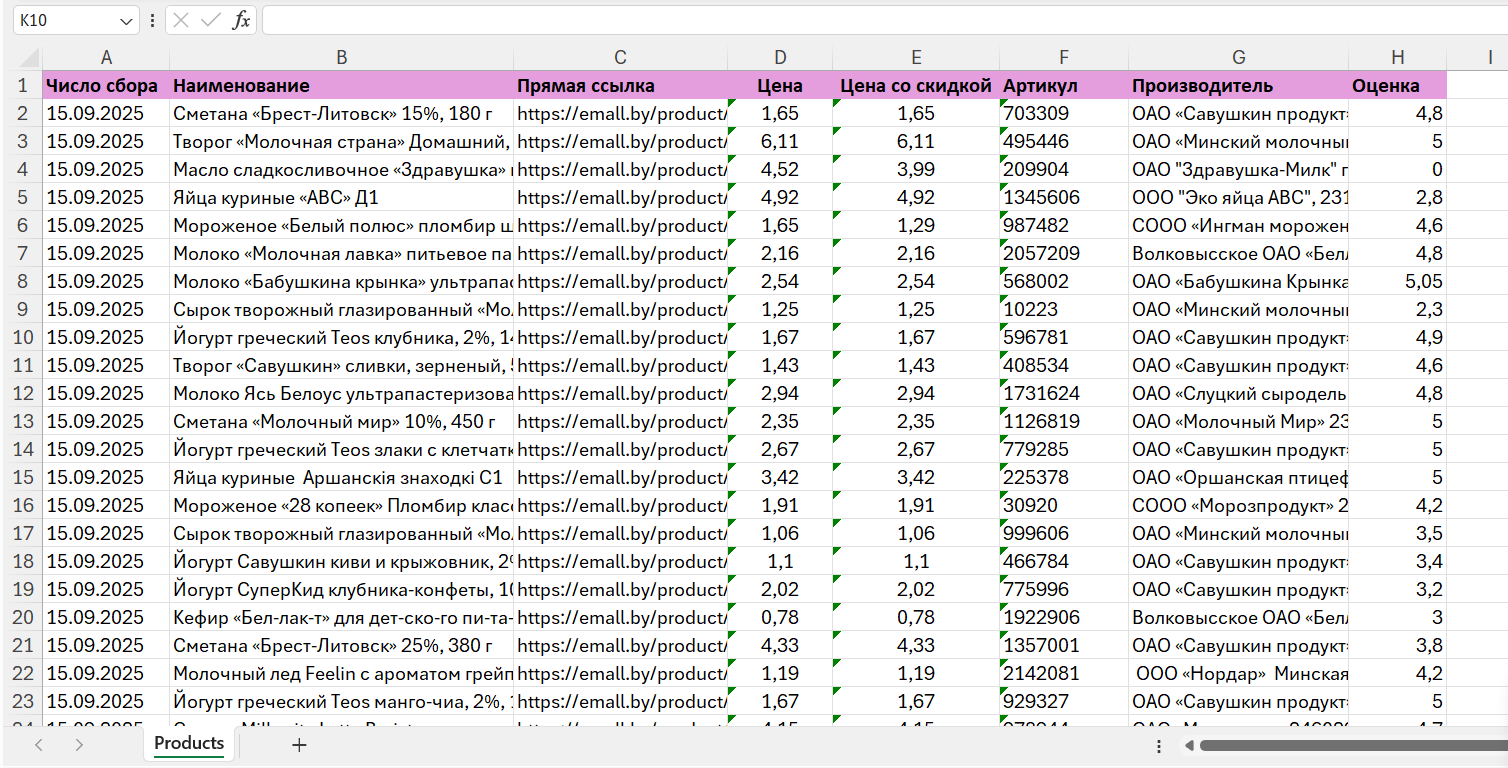Select the «Наименование» header cell
1508x768 pixels.
point(342,85)
